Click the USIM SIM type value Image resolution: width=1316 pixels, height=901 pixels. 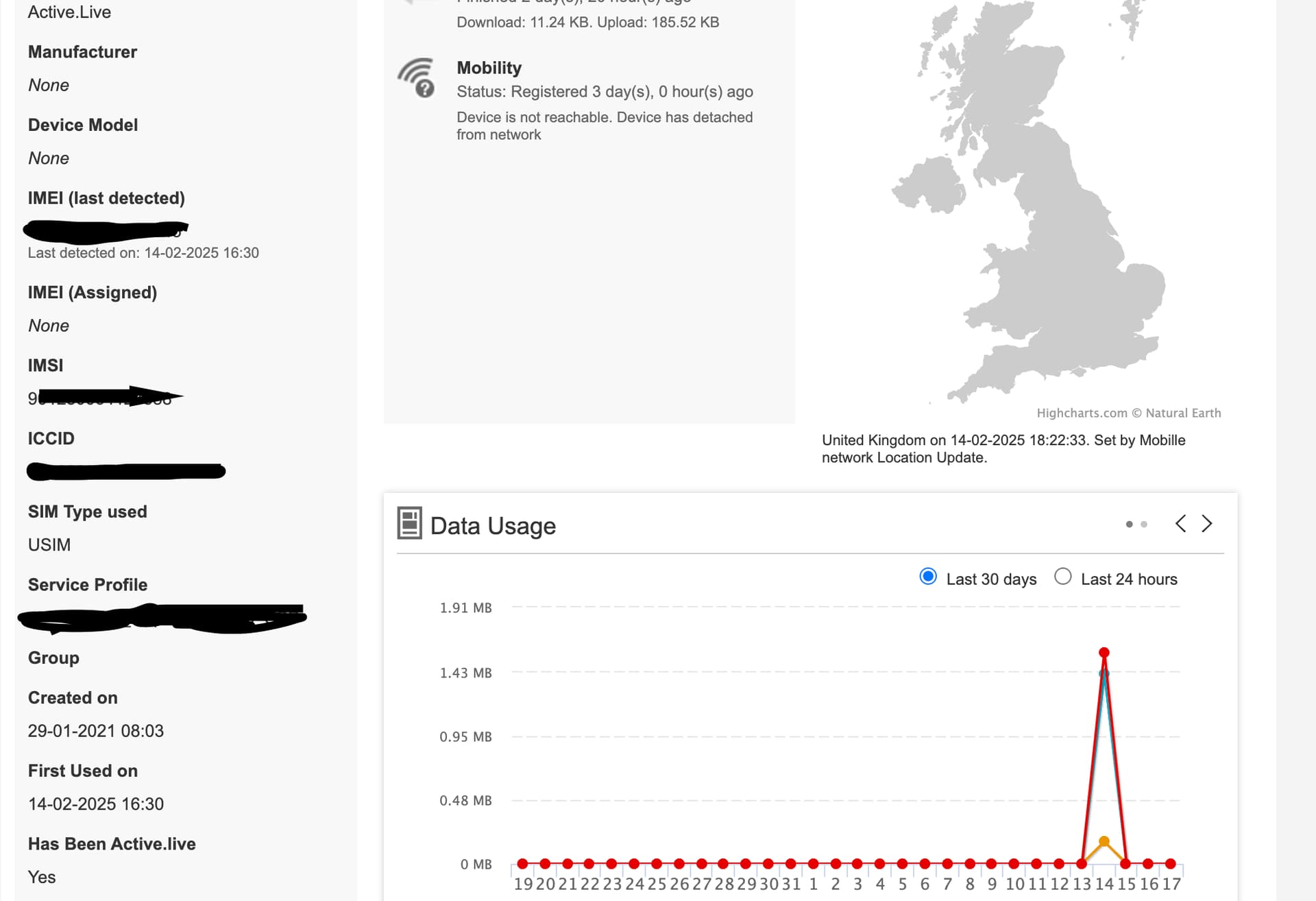pyautogui.click(x=49, y=545)
